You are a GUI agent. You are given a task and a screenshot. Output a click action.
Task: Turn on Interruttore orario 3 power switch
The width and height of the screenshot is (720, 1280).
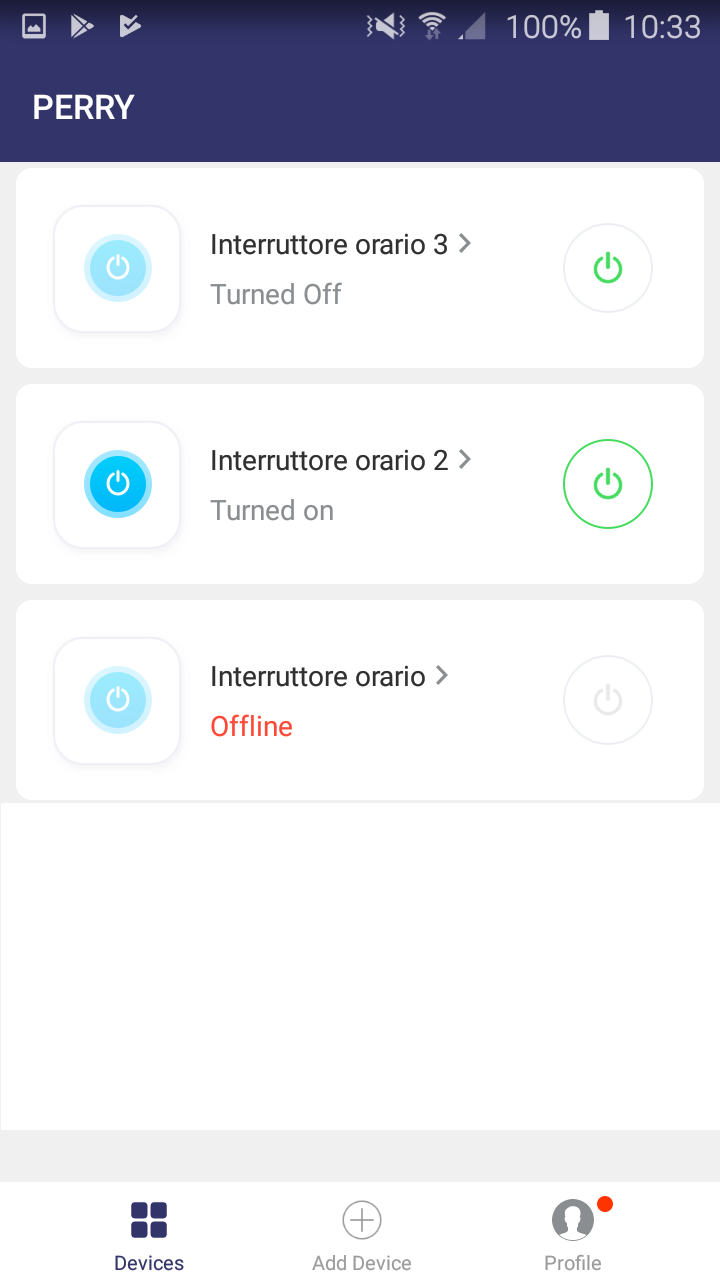click(608, 268)
